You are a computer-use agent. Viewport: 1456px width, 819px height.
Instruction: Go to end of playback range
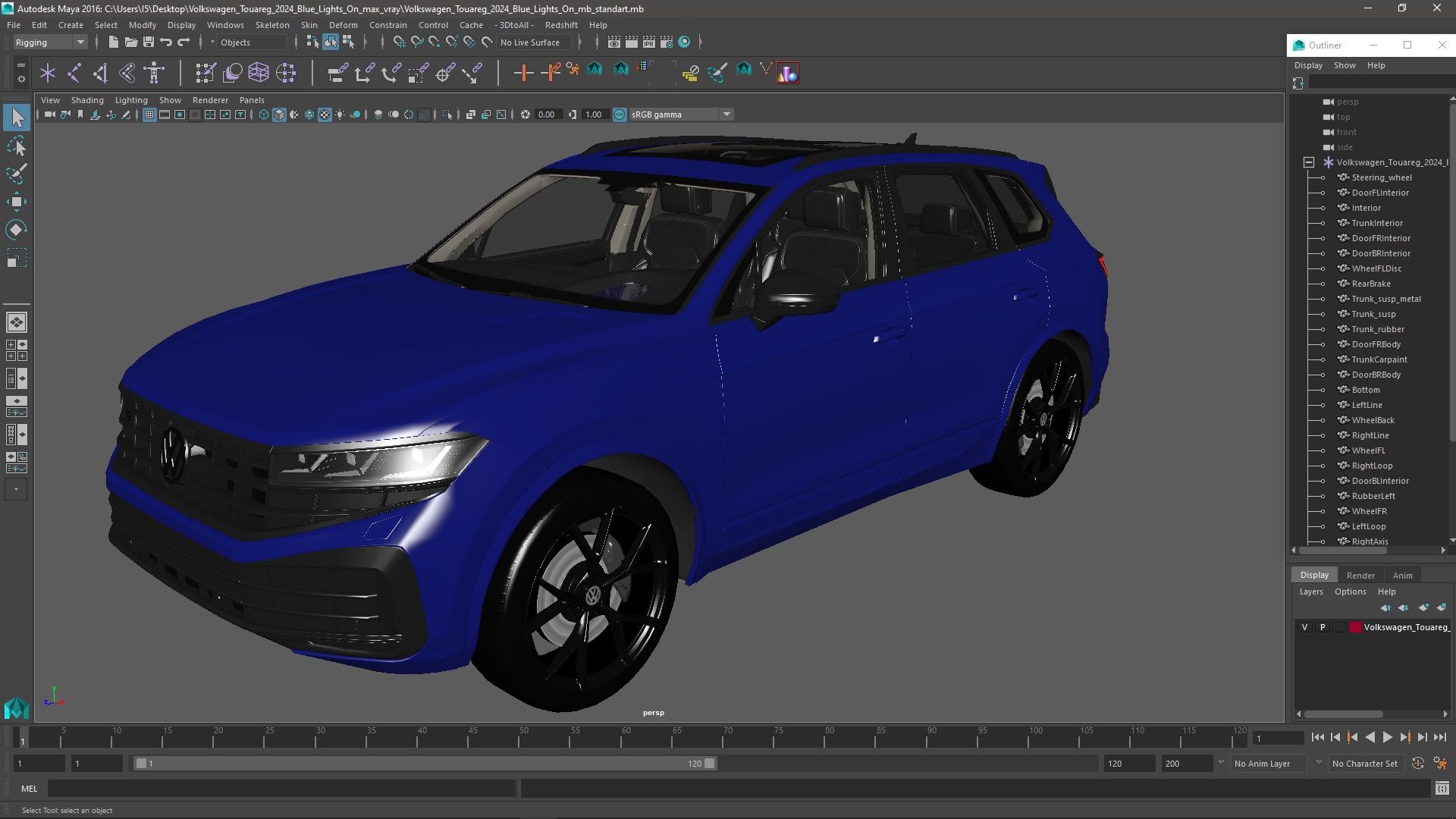pyautogui.click(x=1440, y=738)
